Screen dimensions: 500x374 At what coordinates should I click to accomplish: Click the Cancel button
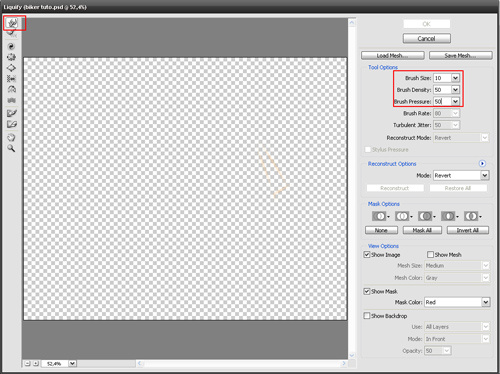coord(427,38)
